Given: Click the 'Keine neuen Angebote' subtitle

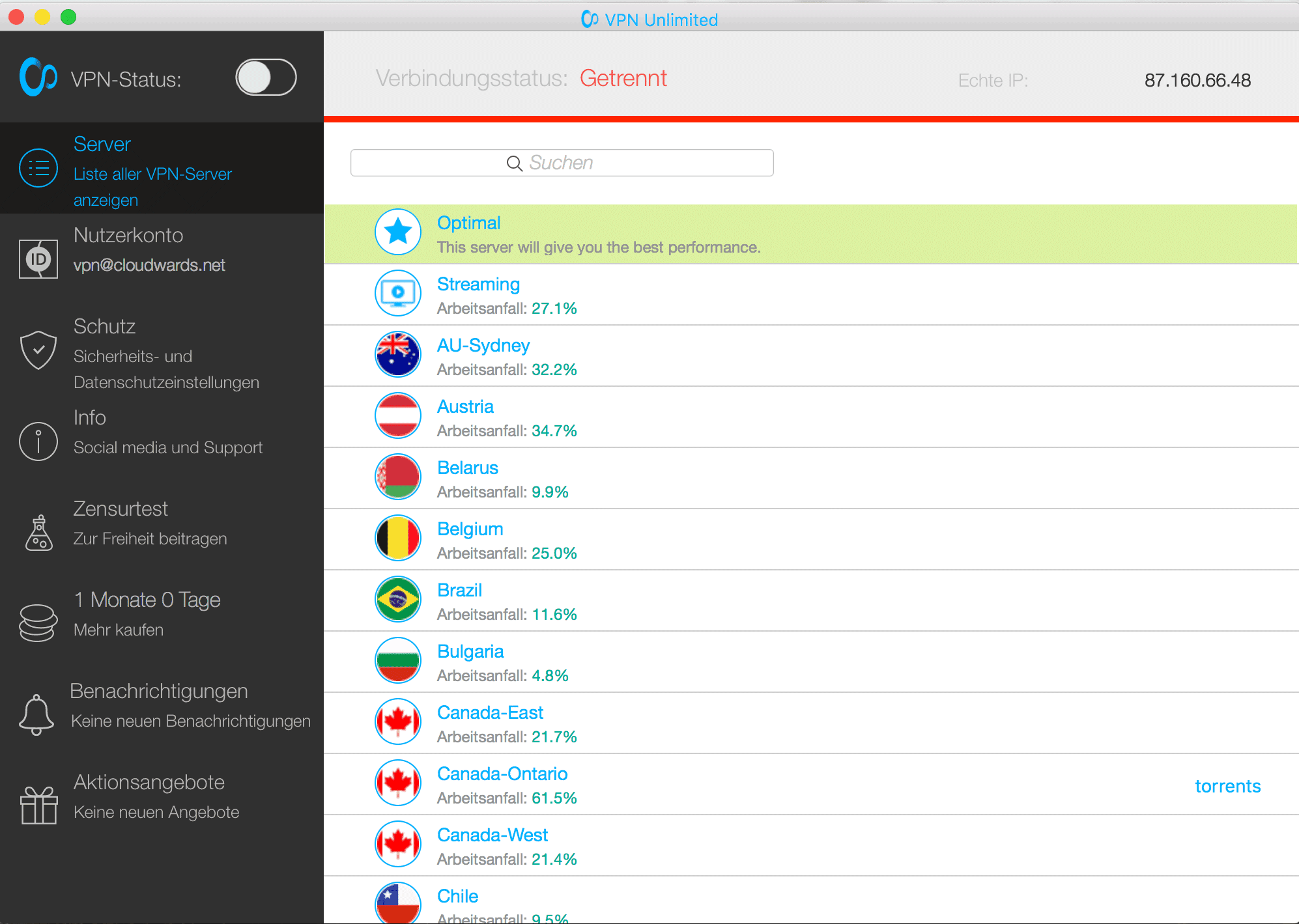Looking at the screenshot, I should [x=156, y=812].
